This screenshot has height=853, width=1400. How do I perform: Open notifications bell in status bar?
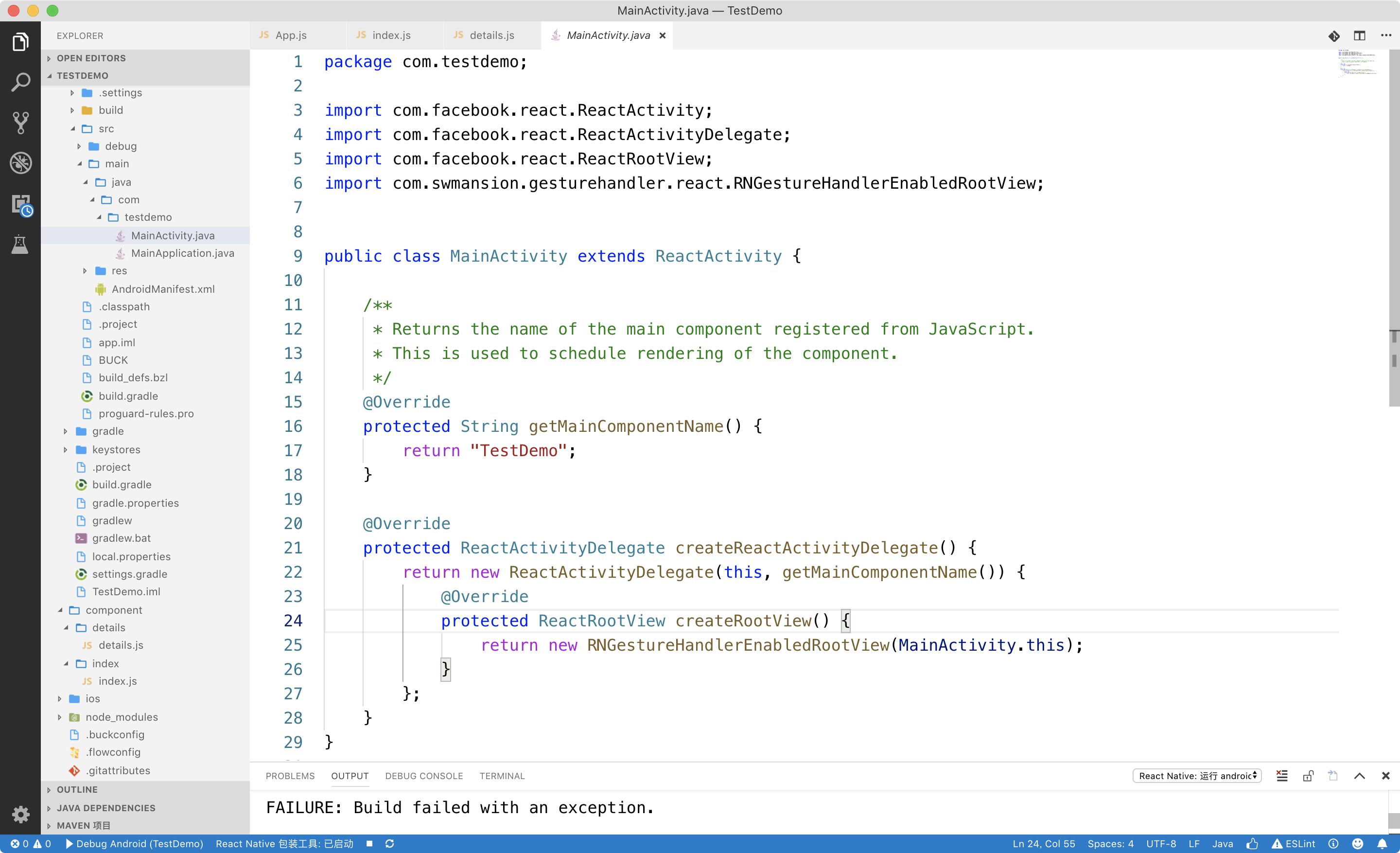pyautogui.click(x=1382, y=844)
